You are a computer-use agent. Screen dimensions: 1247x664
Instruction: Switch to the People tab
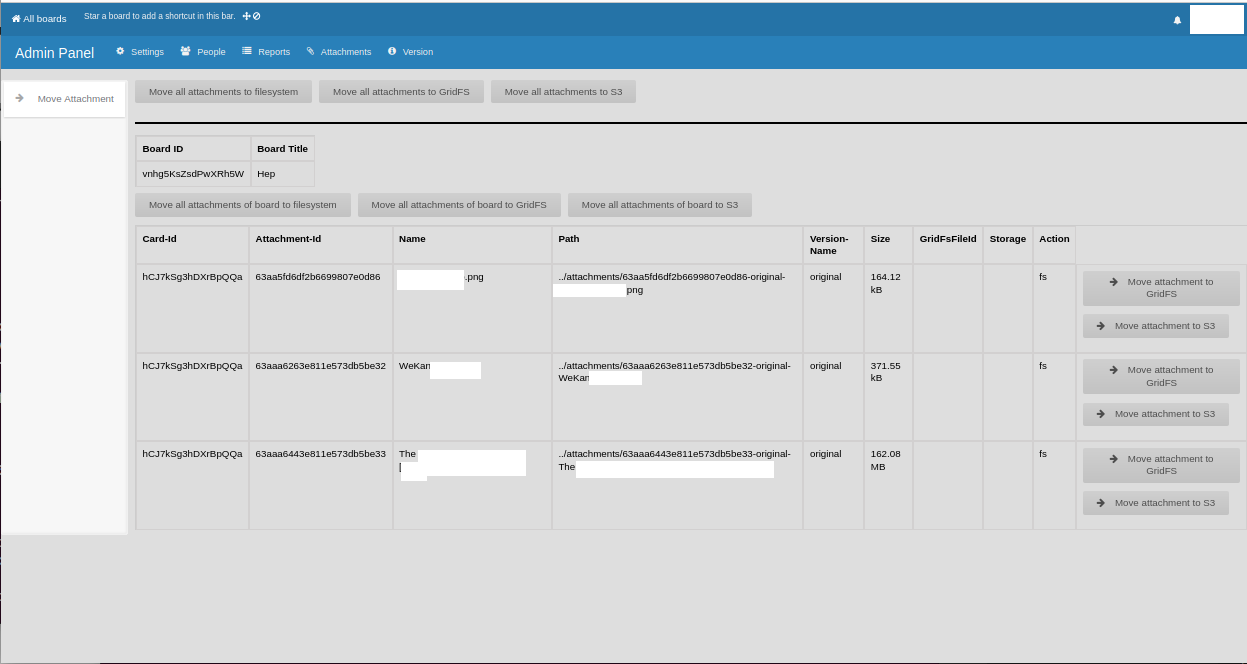211,52
